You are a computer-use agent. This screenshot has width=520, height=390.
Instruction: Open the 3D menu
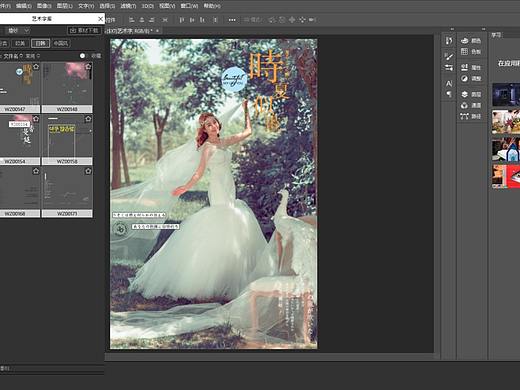click(x=148, y=6)
